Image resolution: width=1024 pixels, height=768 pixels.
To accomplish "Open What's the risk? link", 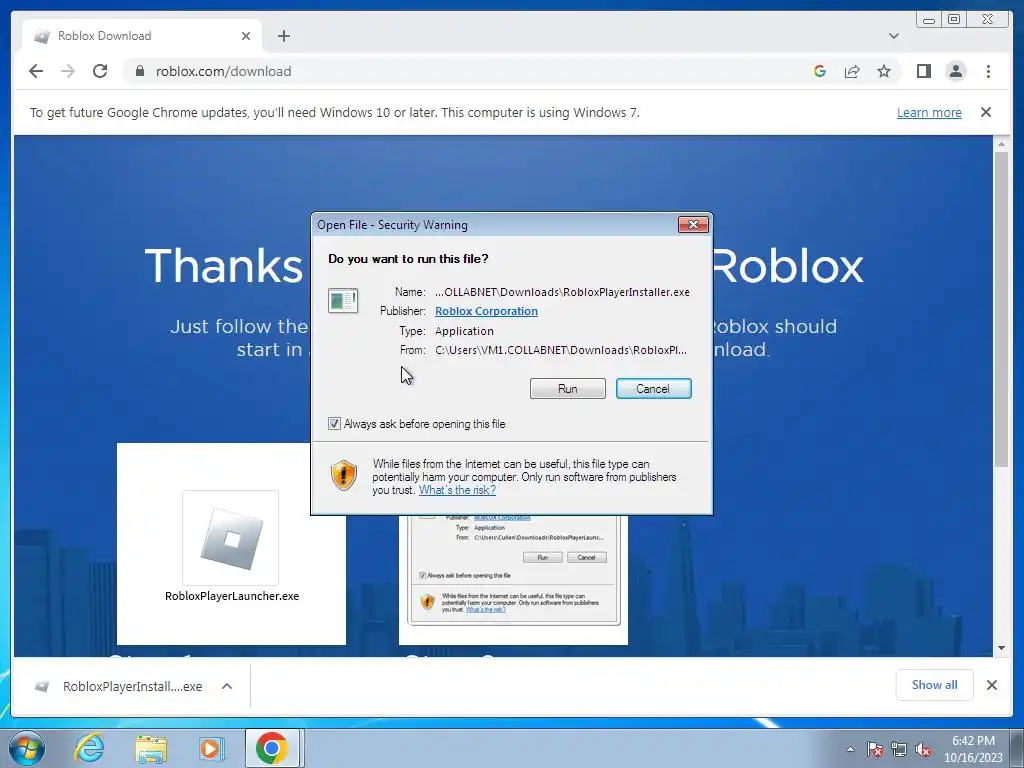I will pos(457,490).
